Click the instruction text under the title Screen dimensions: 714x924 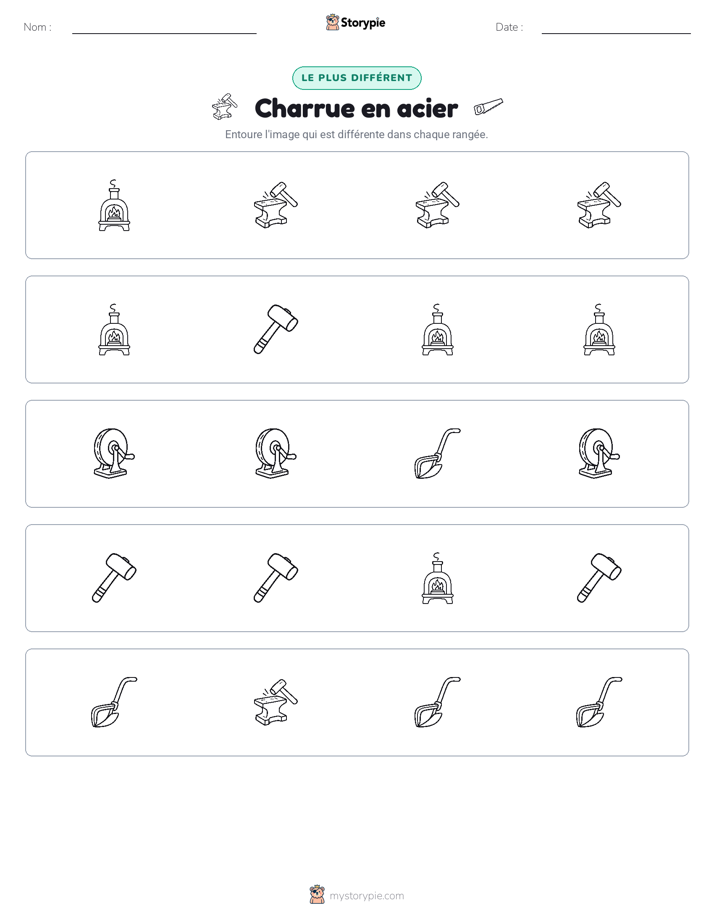356,134
